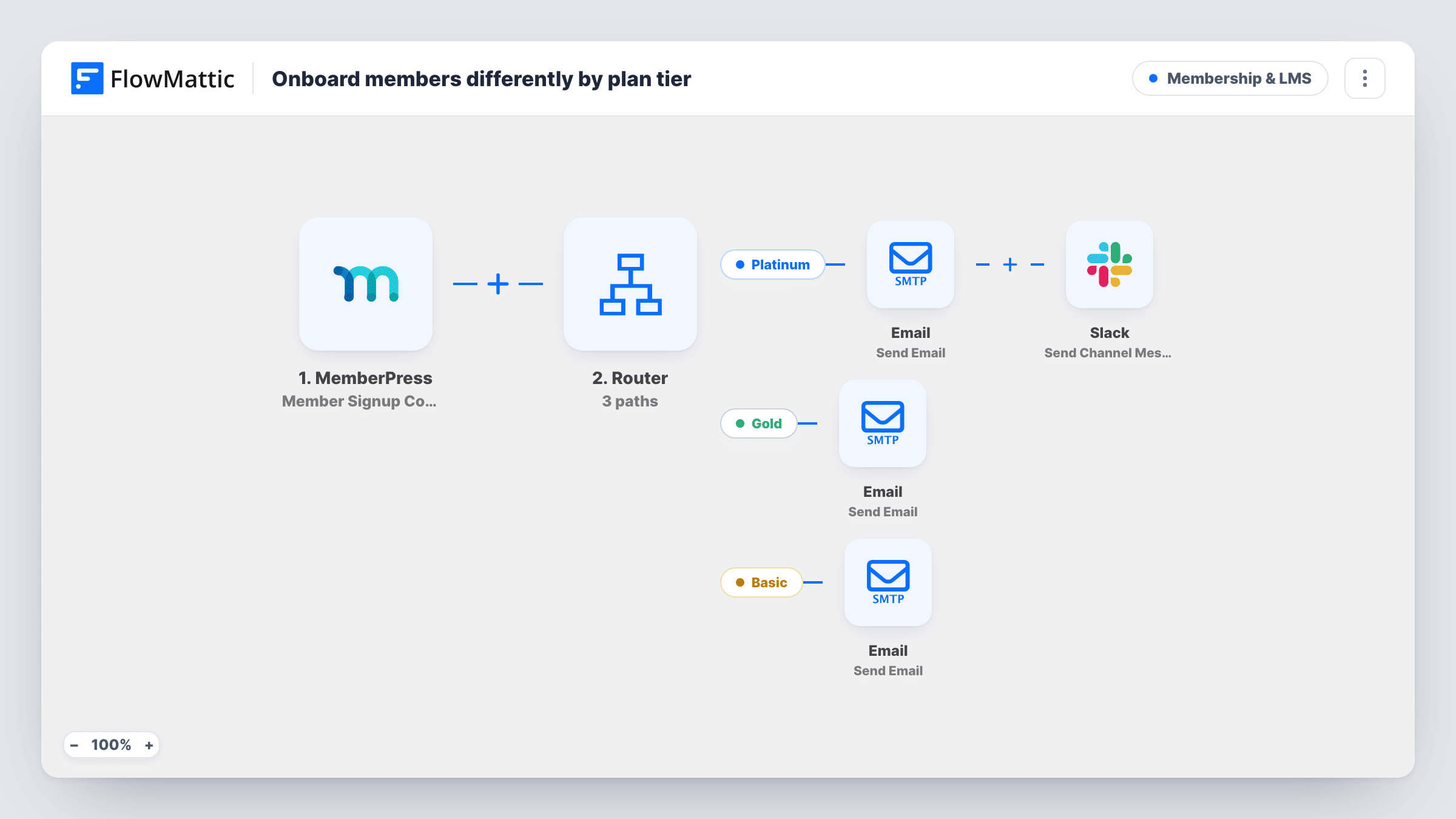Viewport: 1456px width, 819px height.
Task: Click the 100% zoom level value
Action: [x=111, y=745]
